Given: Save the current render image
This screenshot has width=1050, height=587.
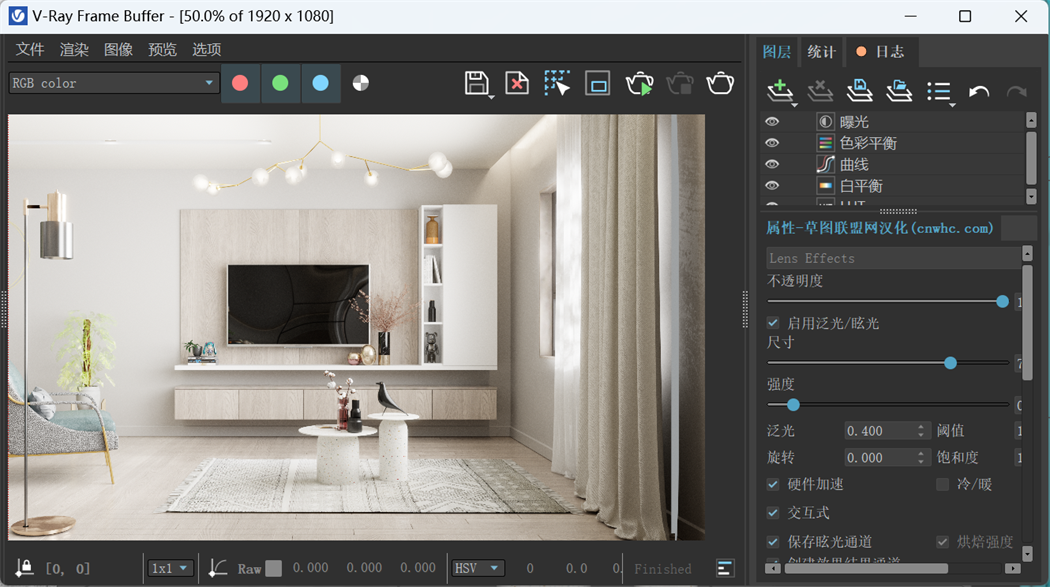Looking at the screenshot, I should 478,85.
